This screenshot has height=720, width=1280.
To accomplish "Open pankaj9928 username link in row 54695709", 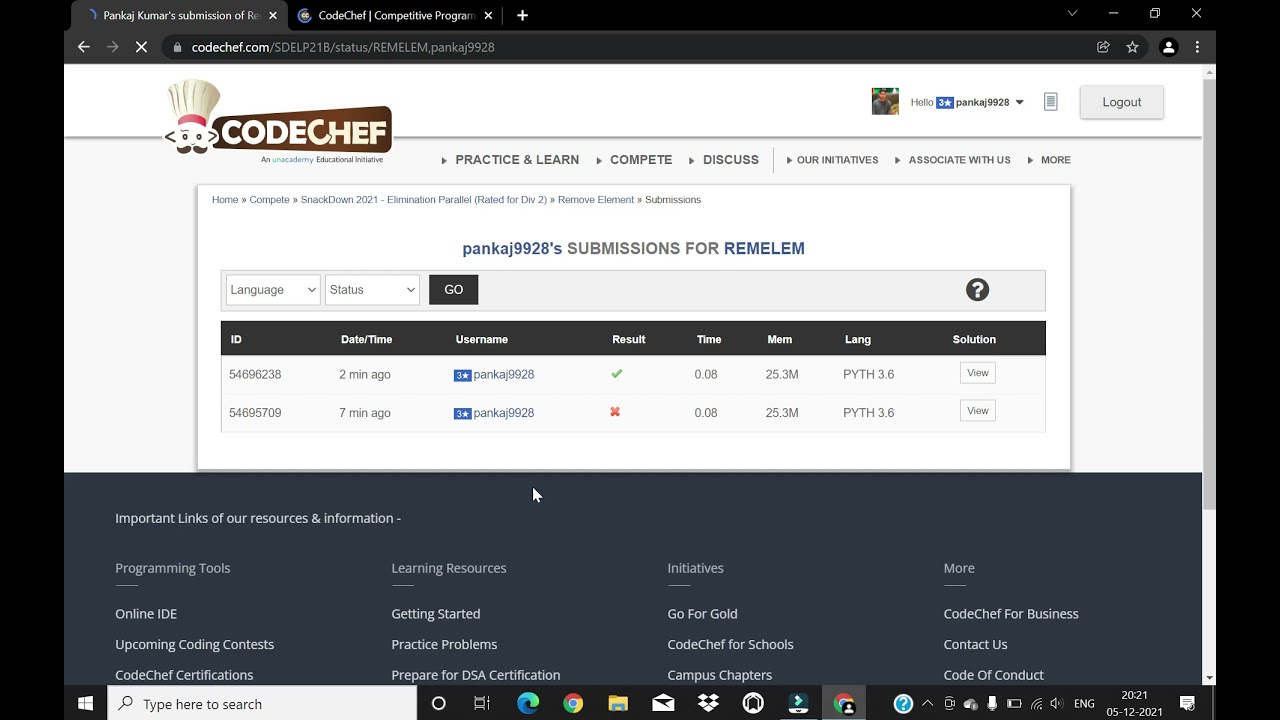I will coord(504,413).
